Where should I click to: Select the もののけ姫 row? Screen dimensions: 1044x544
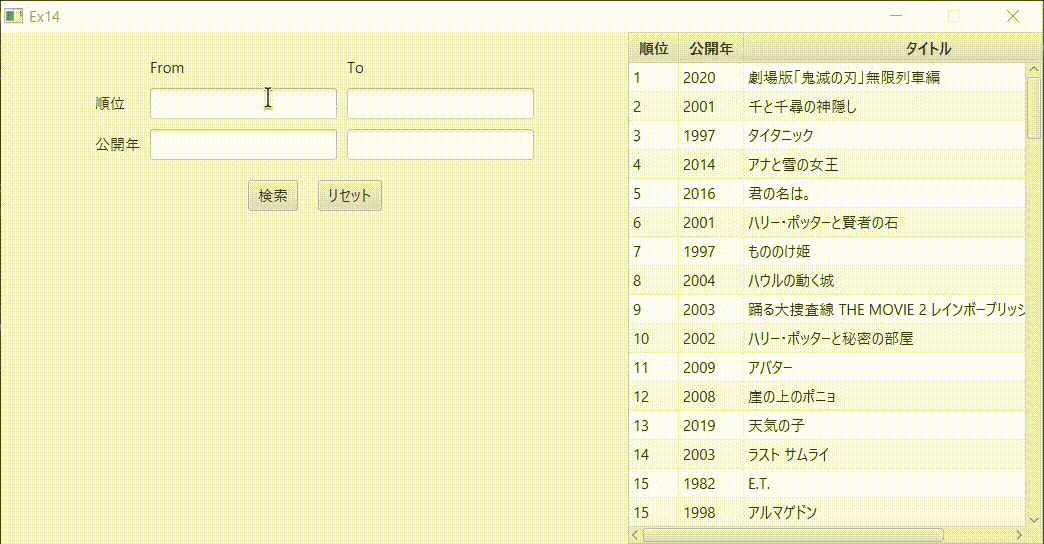(x=827, y=251)
